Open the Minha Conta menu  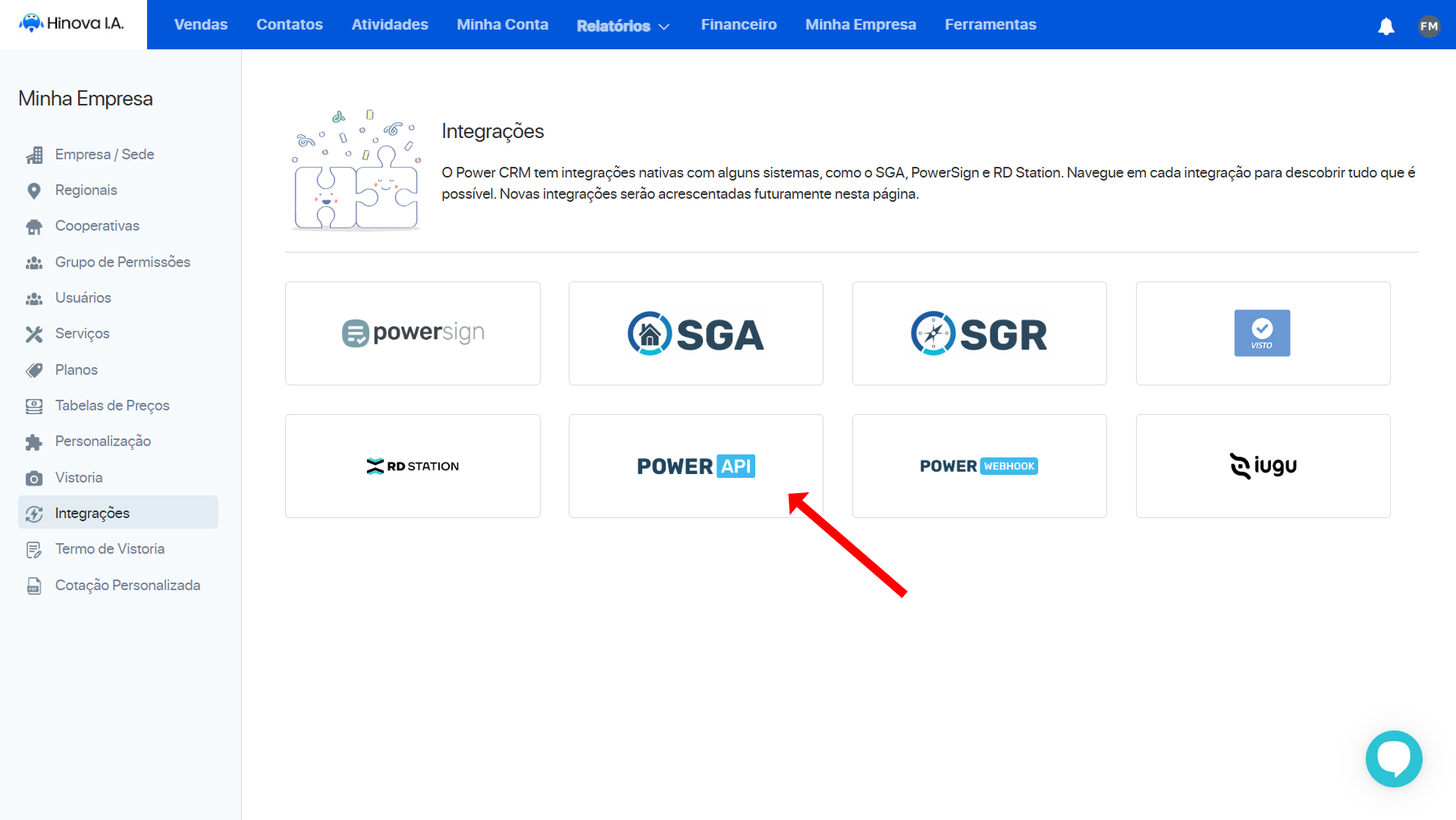503,24
